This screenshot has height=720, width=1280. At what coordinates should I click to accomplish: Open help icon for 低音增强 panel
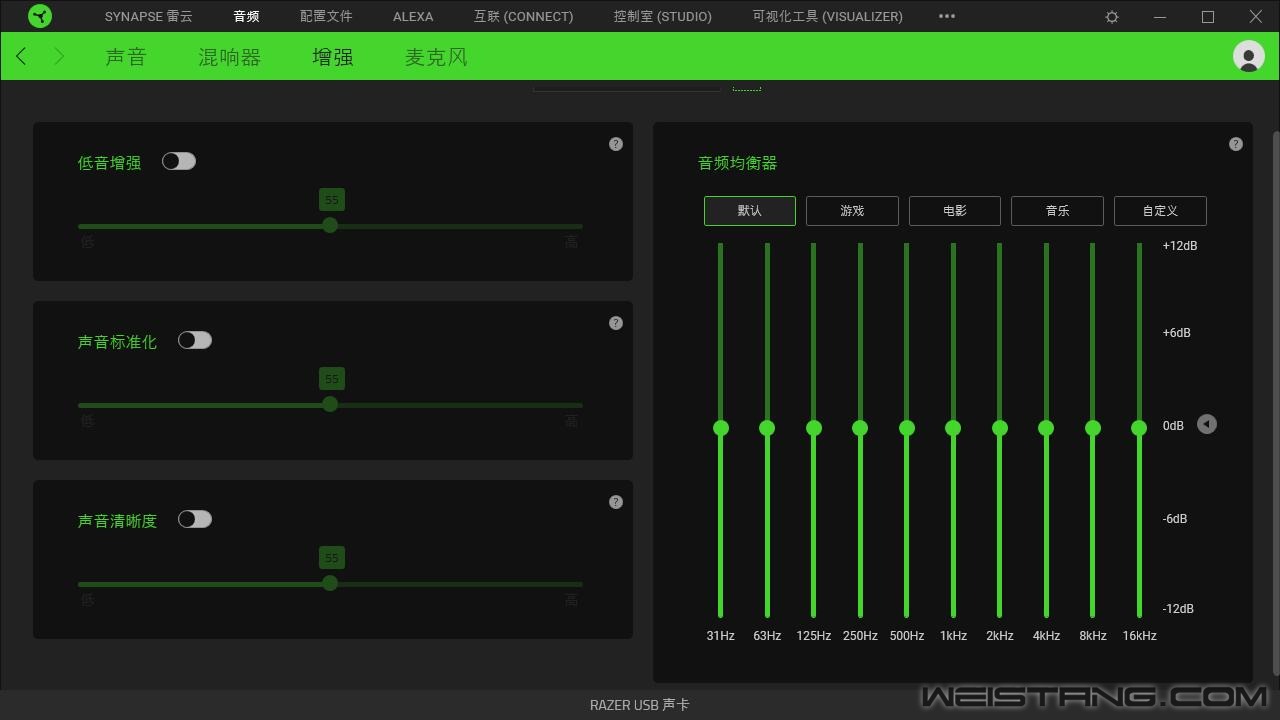point(616,144)
